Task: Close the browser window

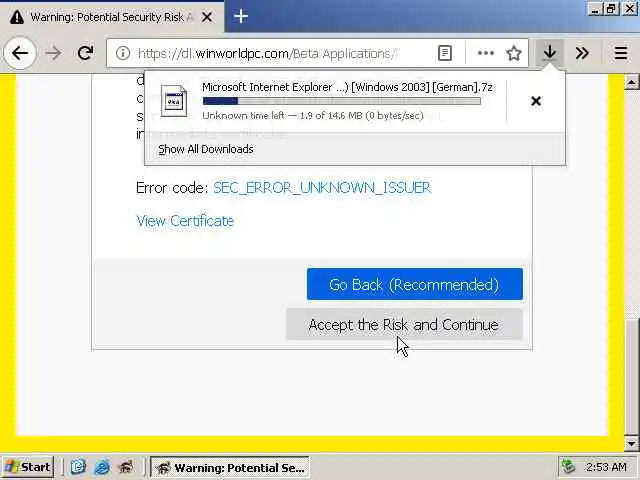Action: (x=630, y=9)
